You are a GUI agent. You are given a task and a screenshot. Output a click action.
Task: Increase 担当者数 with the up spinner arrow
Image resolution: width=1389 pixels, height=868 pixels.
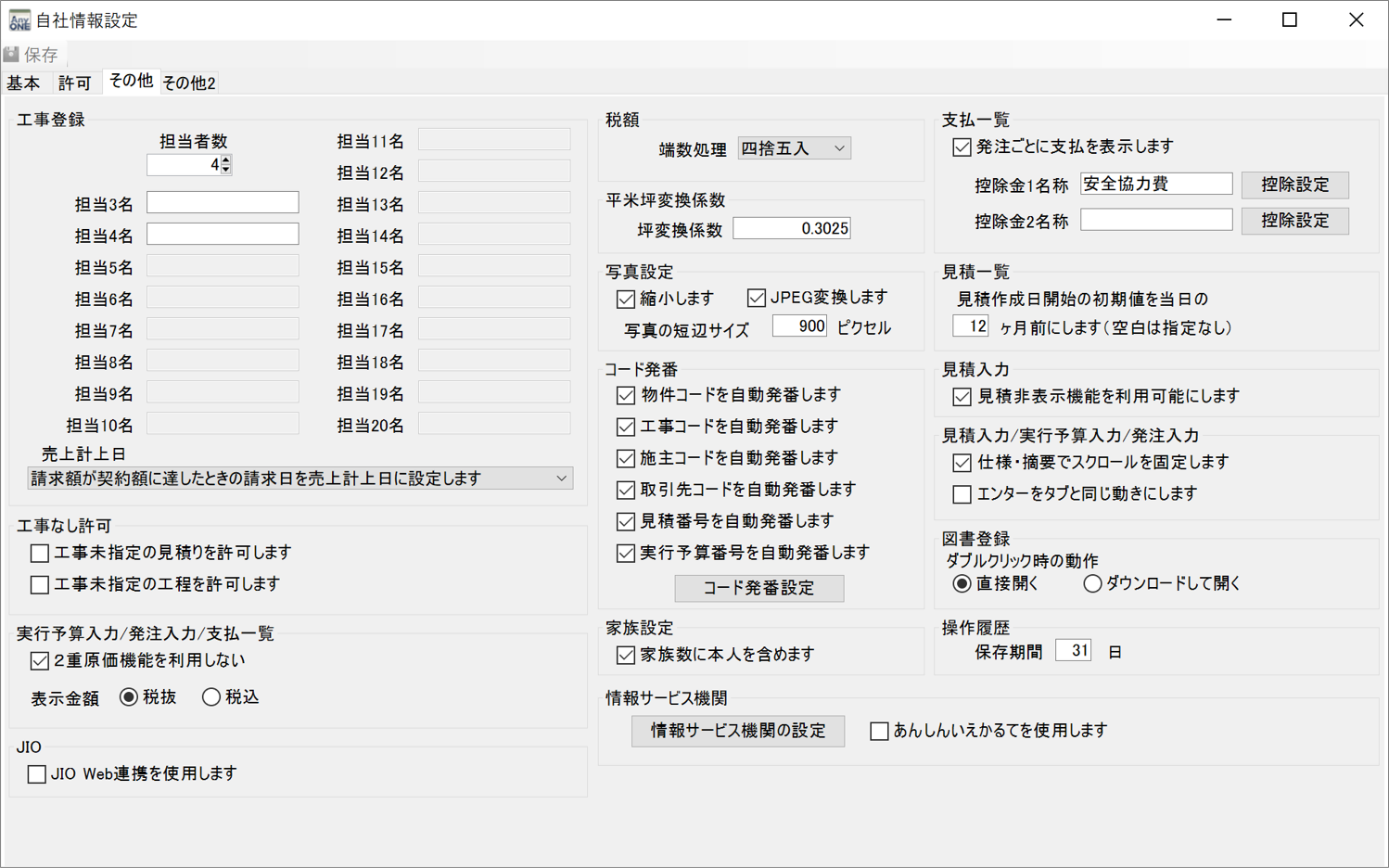(226, 160)
